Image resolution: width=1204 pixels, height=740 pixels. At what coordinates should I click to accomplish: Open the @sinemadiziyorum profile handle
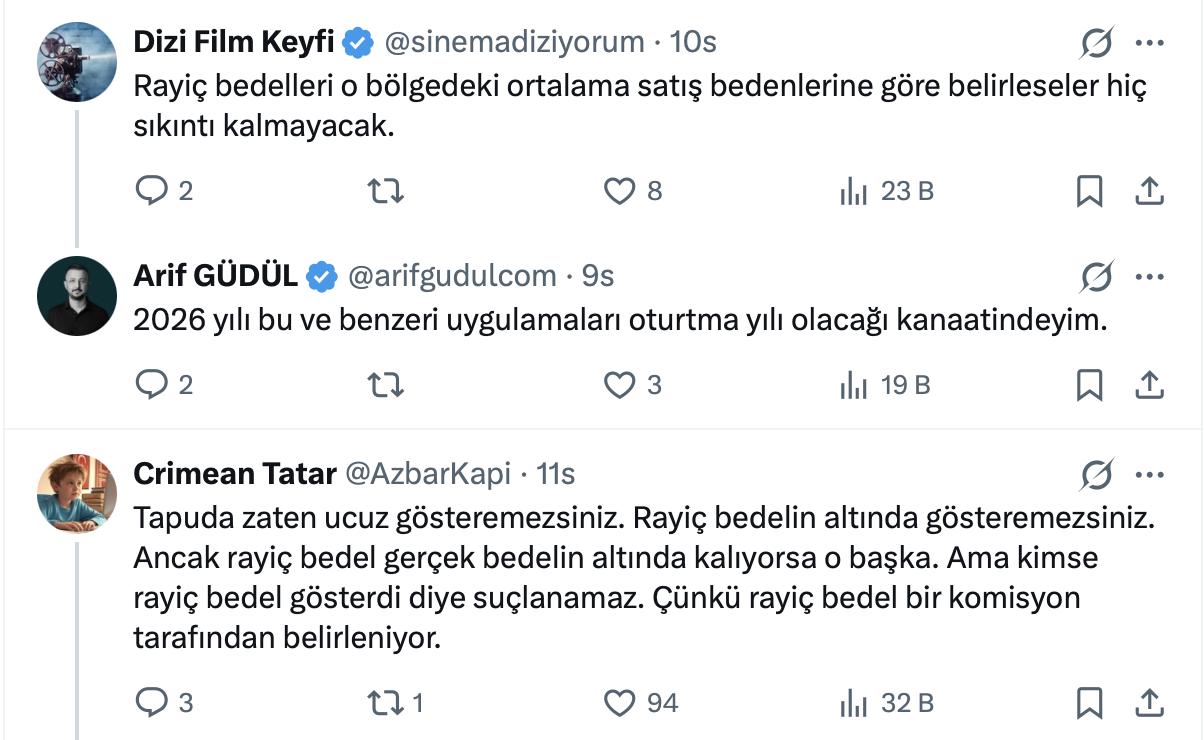click(514, 42)
